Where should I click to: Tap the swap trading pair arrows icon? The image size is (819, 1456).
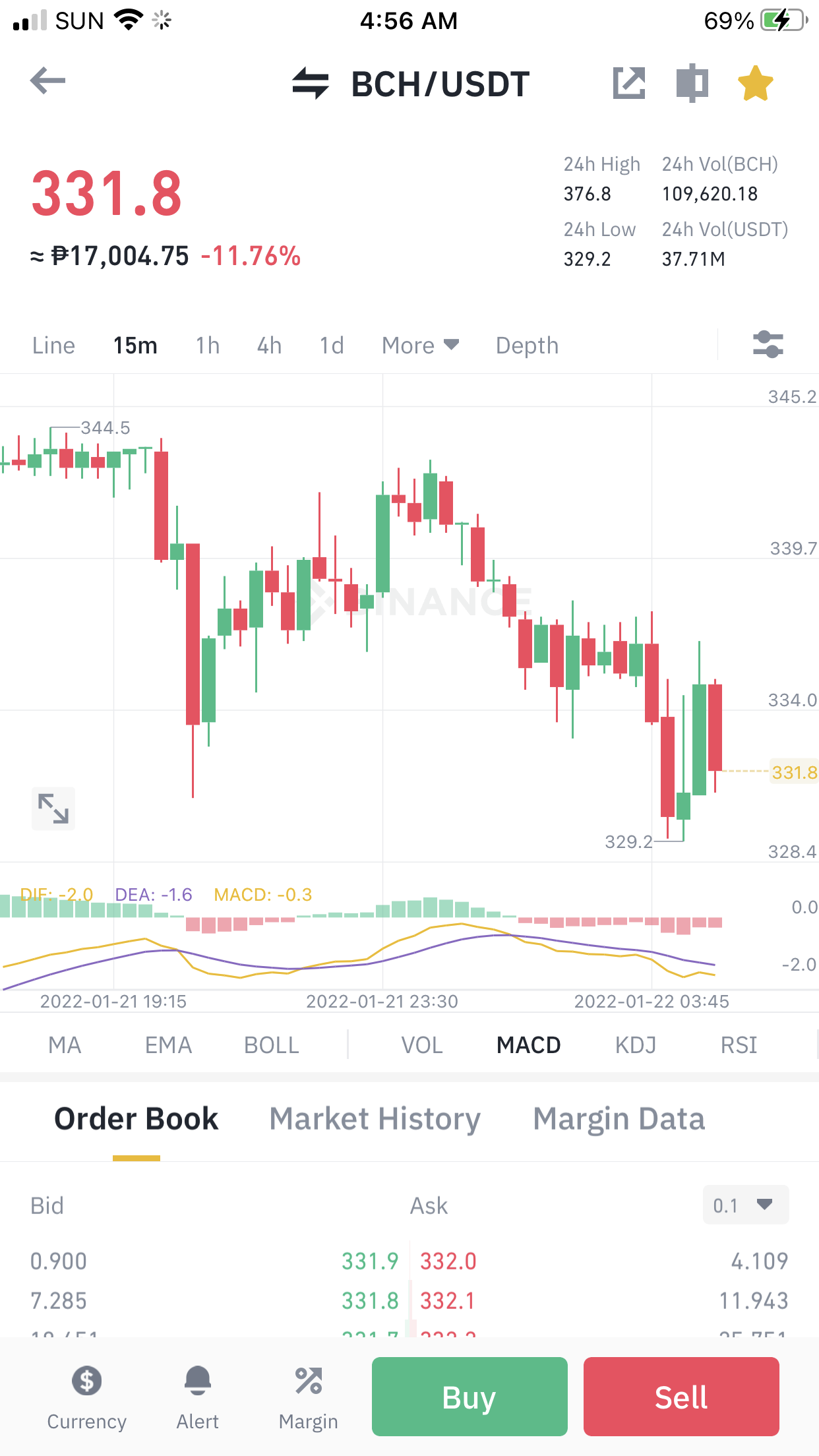pyautogui.click(x=311, y=83)
